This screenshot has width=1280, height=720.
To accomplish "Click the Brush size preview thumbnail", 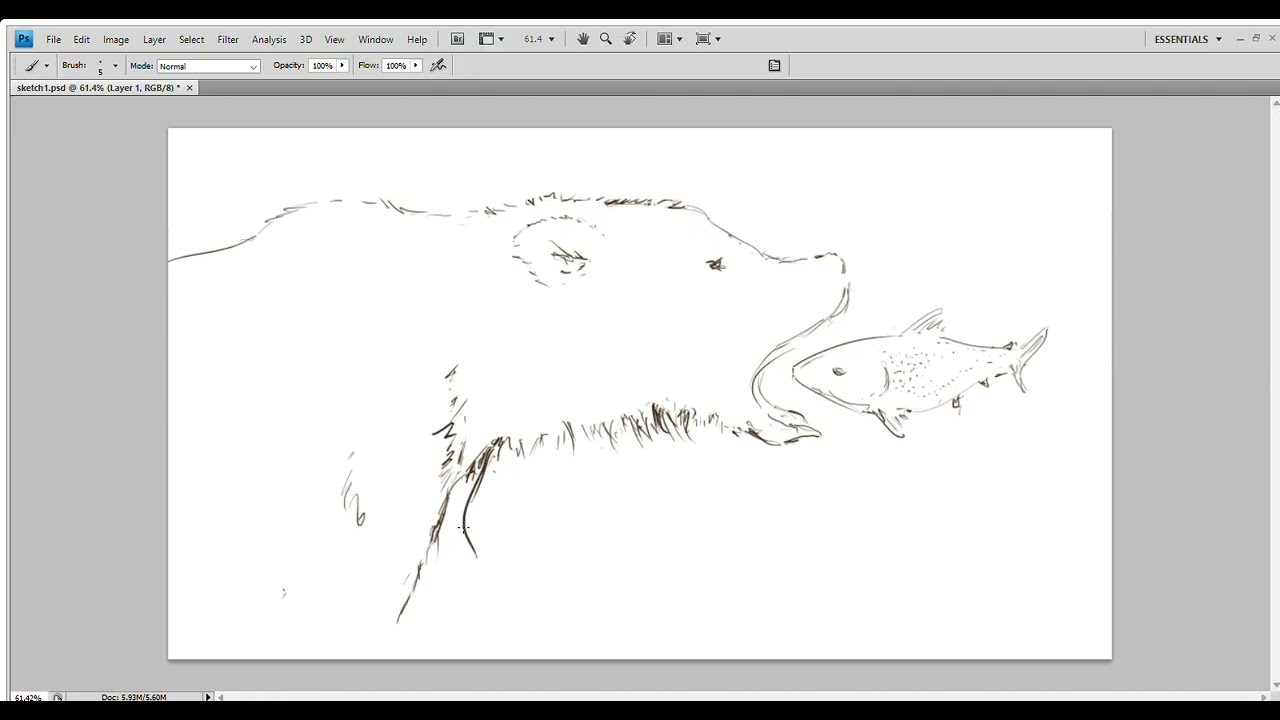I will click(x=100, y=66).
